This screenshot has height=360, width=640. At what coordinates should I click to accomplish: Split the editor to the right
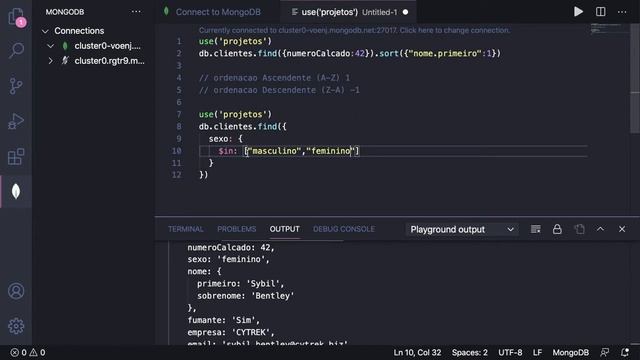[600, 12]
